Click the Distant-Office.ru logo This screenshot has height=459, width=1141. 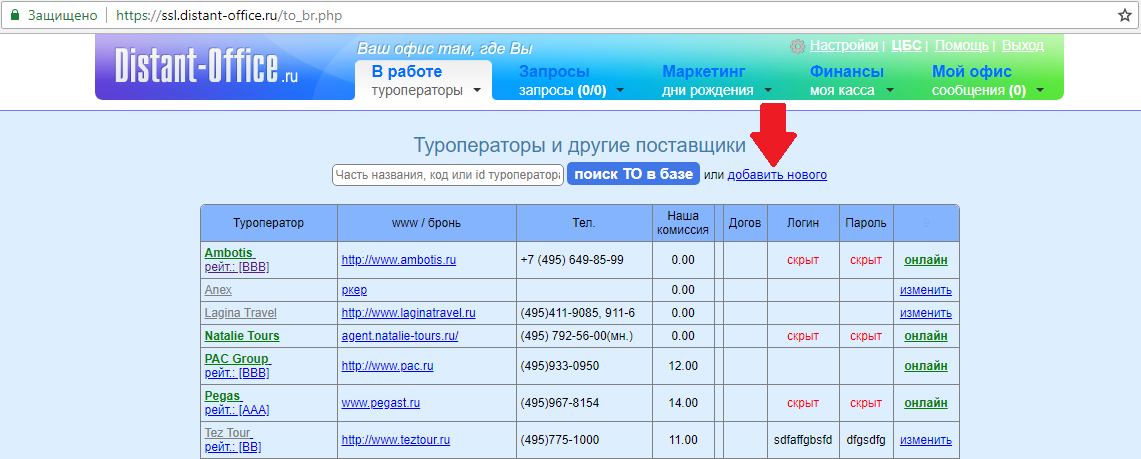[206, 67]
